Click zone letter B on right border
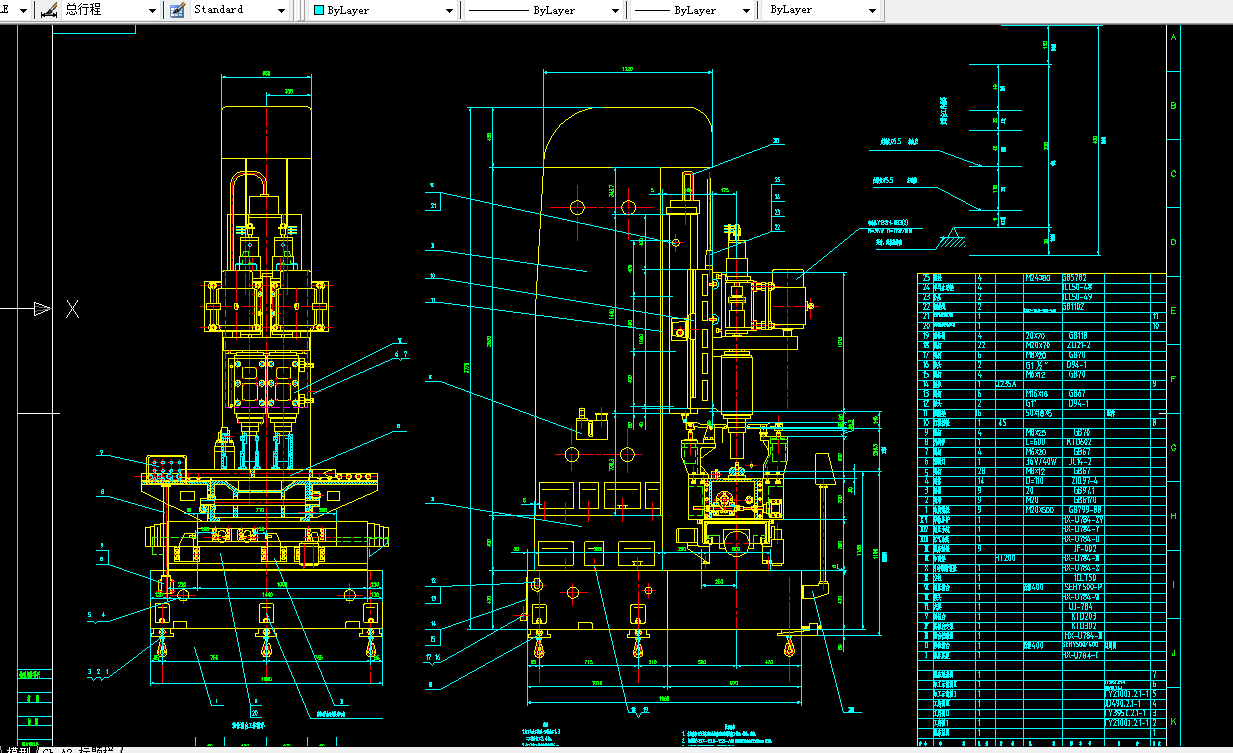 pyautogui.click(x=1173, y=105)
